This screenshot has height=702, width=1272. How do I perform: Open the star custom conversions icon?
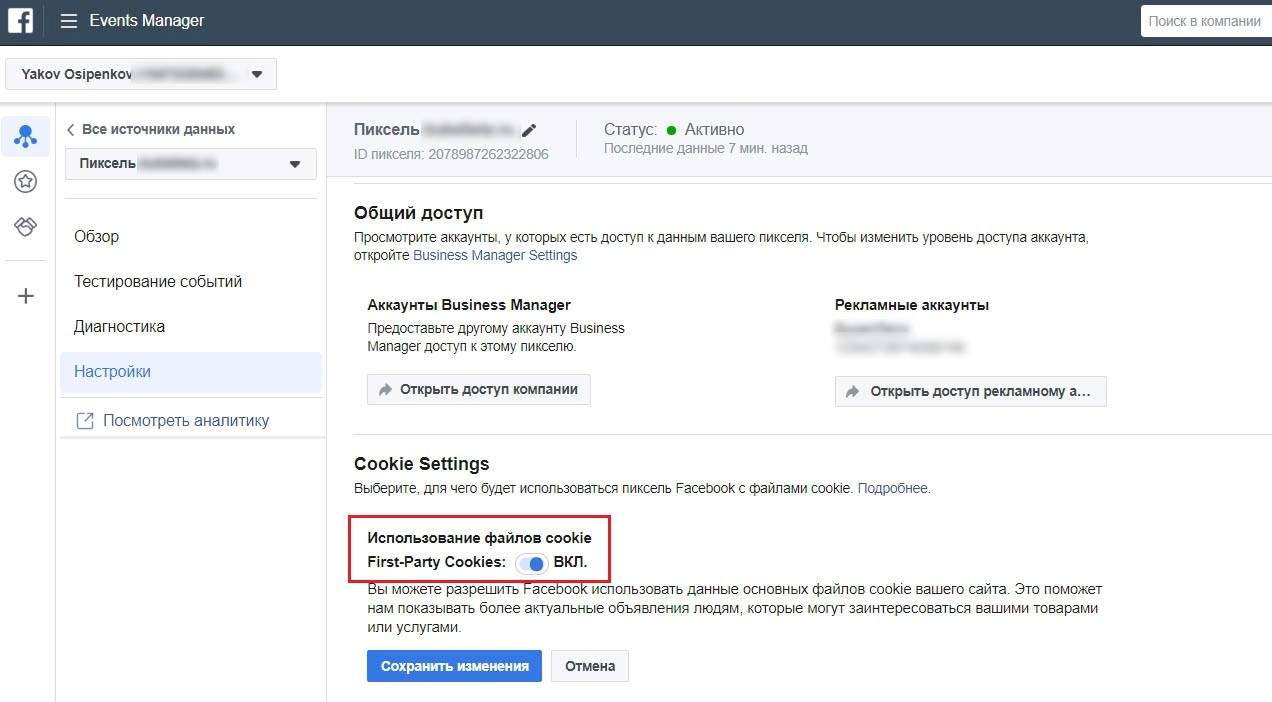pos(26,182)
